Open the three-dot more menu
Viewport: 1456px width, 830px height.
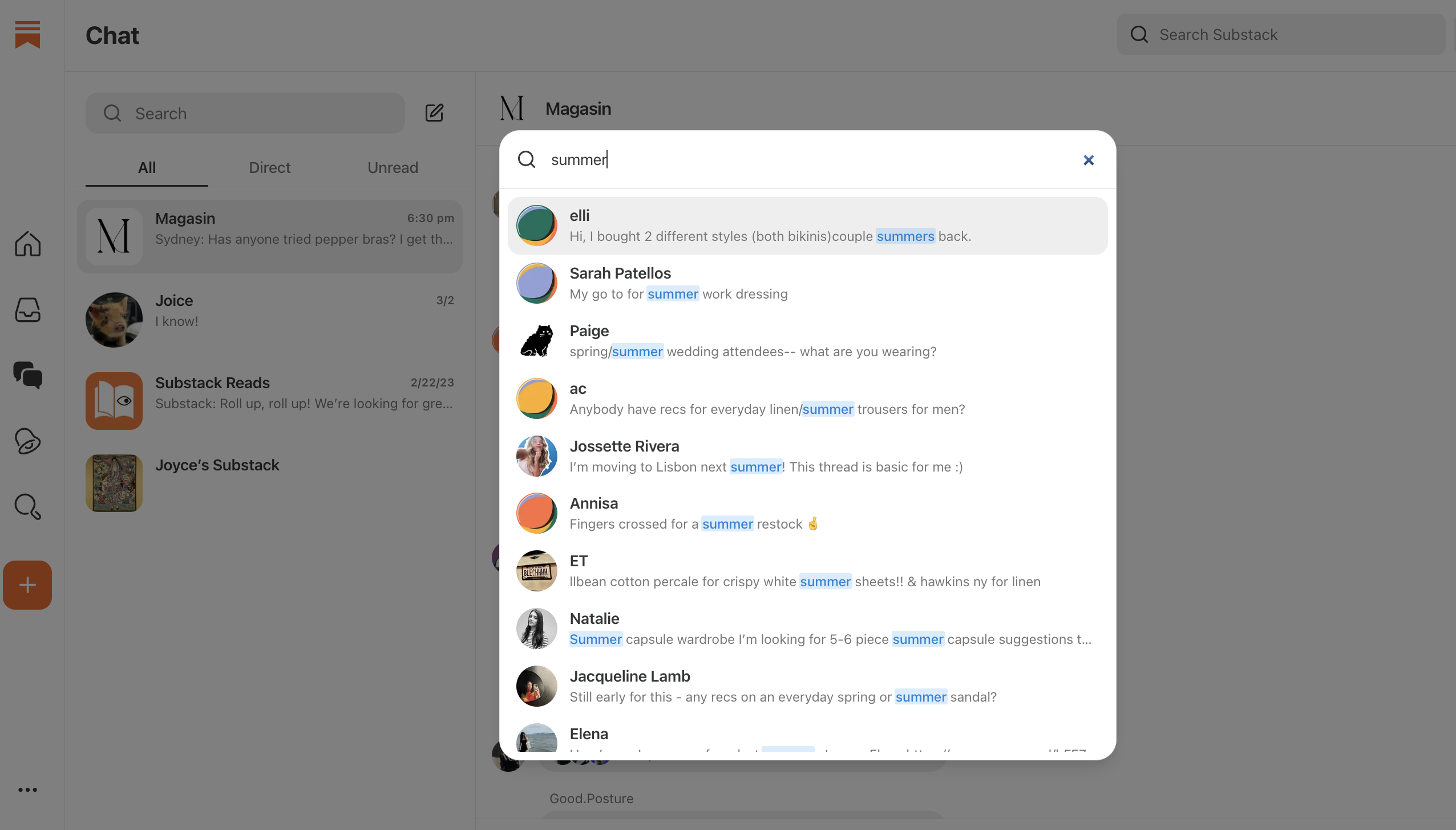[x=27, y=789]
